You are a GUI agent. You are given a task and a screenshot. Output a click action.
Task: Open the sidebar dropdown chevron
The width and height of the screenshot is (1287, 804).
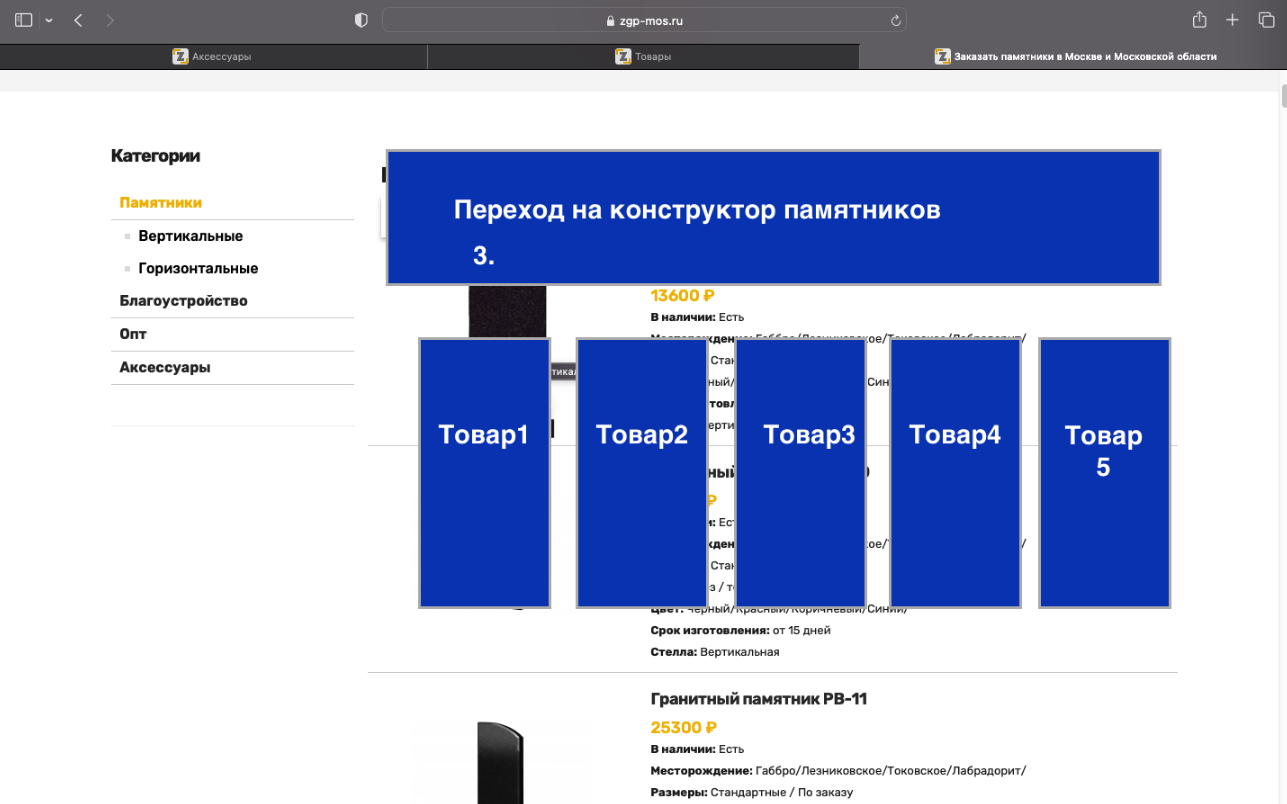49,21
